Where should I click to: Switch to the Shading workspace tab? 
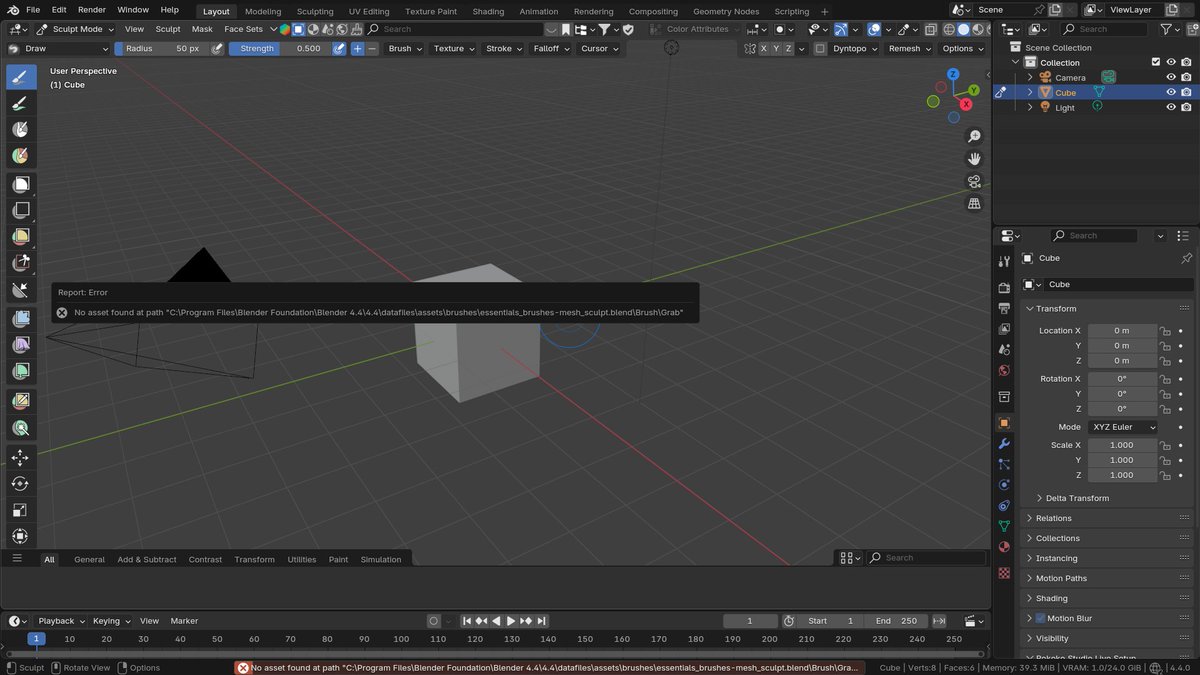(x=488, y=11)
